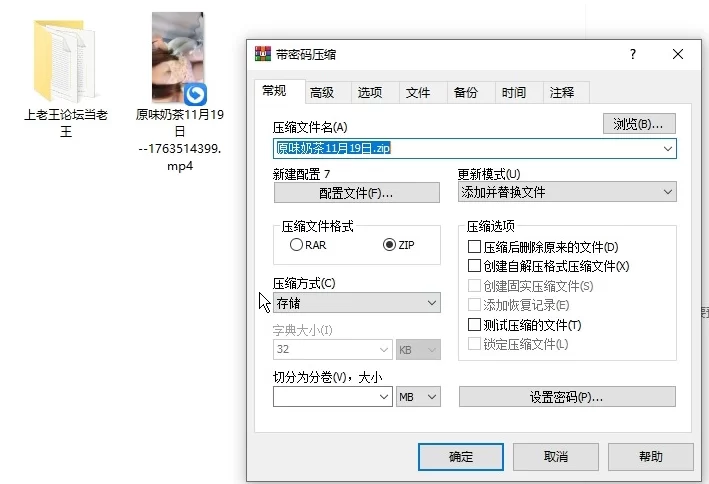Click the help question mark in title bar
This screenshot has width=709, height=484.
(633, 54)
